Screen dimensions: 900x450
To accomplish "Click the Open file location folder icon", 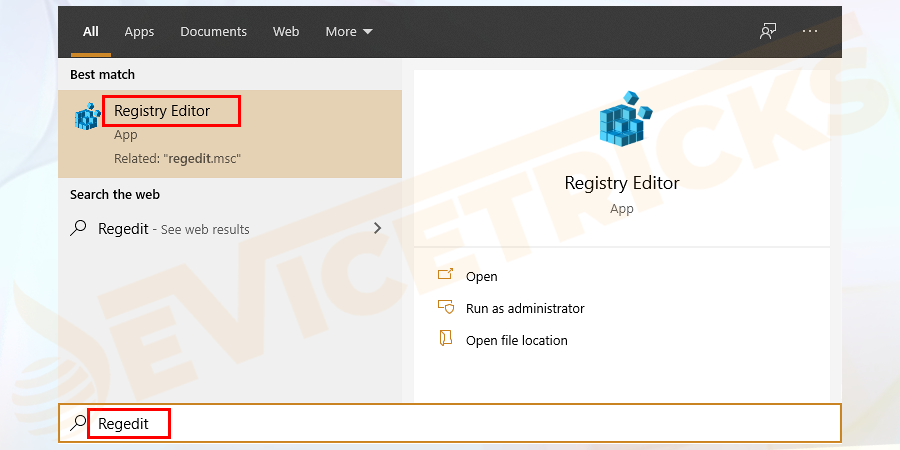I will (x=445, y=339).
